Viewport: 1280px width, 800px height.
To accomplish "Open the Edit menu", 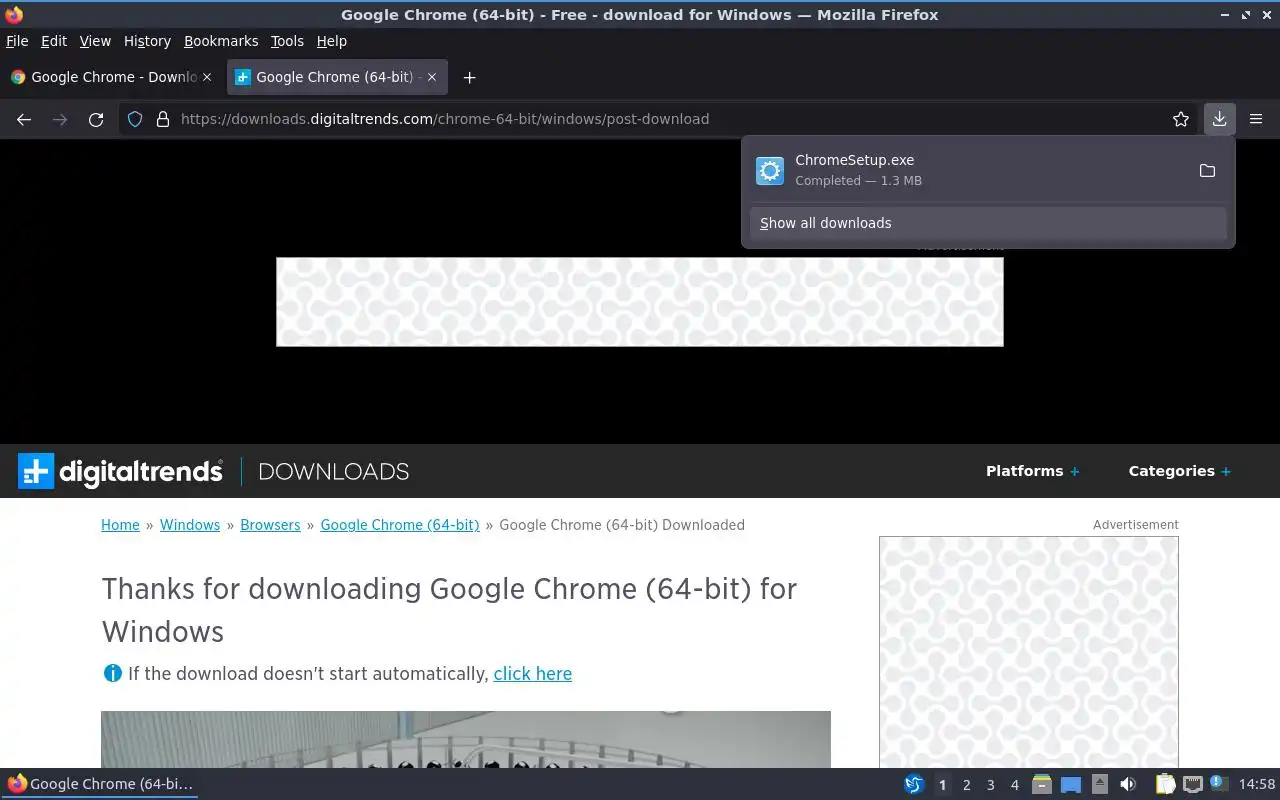I will tap(54, 41).
